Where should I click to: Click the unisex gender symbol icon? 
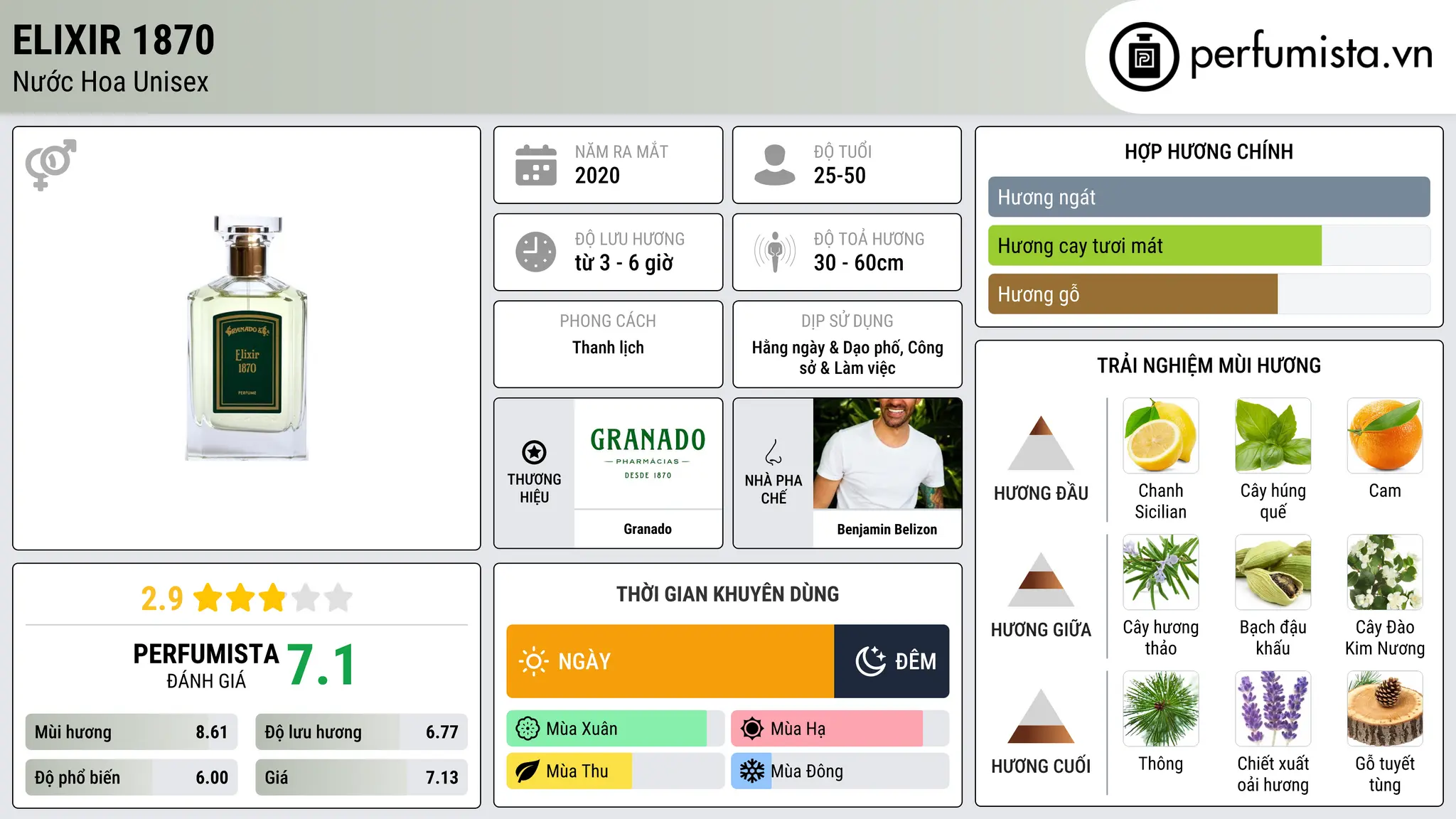(x=50, y=164)
